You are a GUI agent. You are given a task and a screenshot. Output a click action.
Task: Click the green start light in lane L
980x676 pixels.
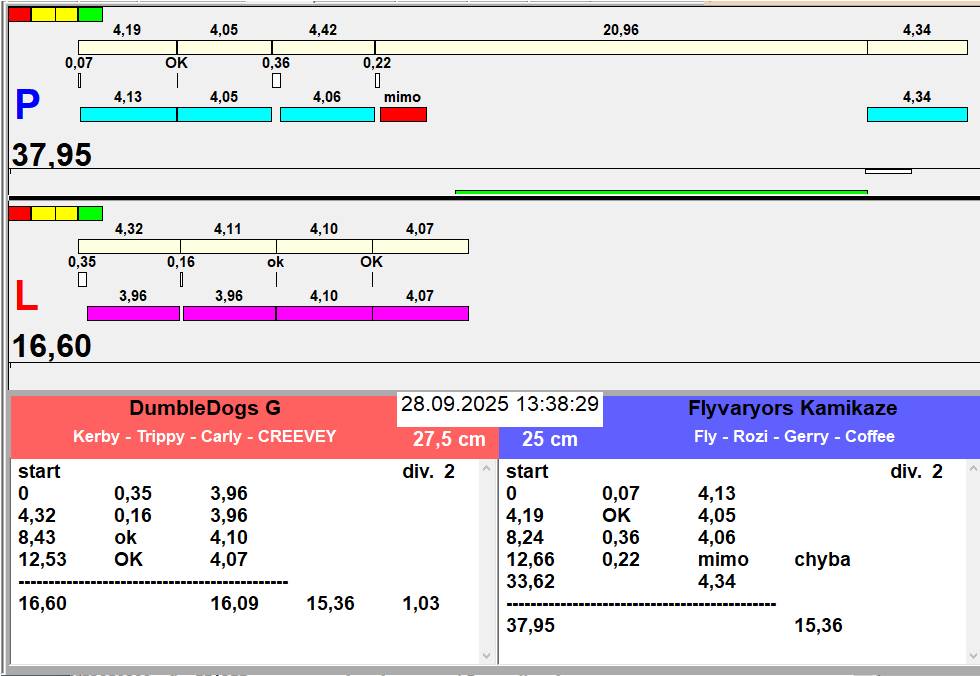91,213
